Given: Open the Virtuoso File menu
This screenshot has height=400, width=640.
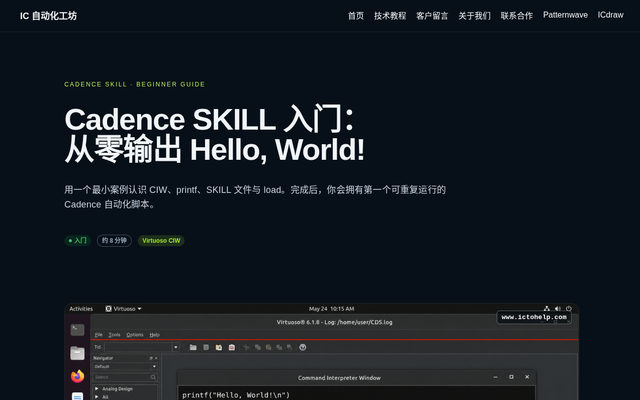Looking at the screenshot, I should pos(99,335).
